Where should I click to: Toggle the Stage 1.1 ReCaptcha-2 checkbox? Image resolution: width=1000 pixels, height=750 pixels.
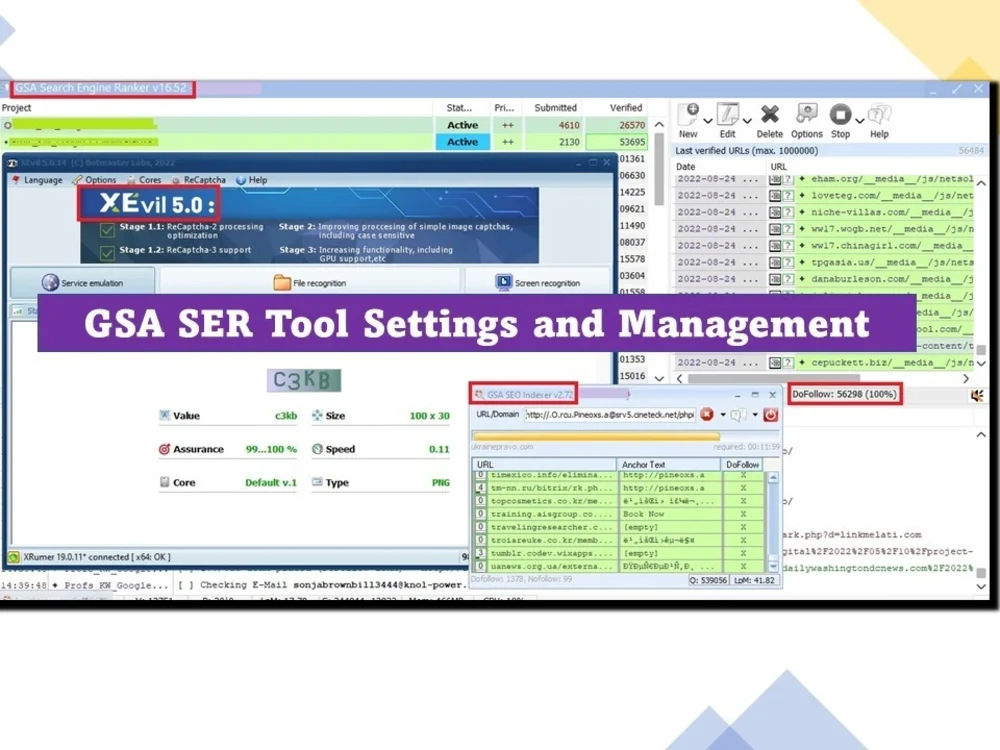(106, 227)
